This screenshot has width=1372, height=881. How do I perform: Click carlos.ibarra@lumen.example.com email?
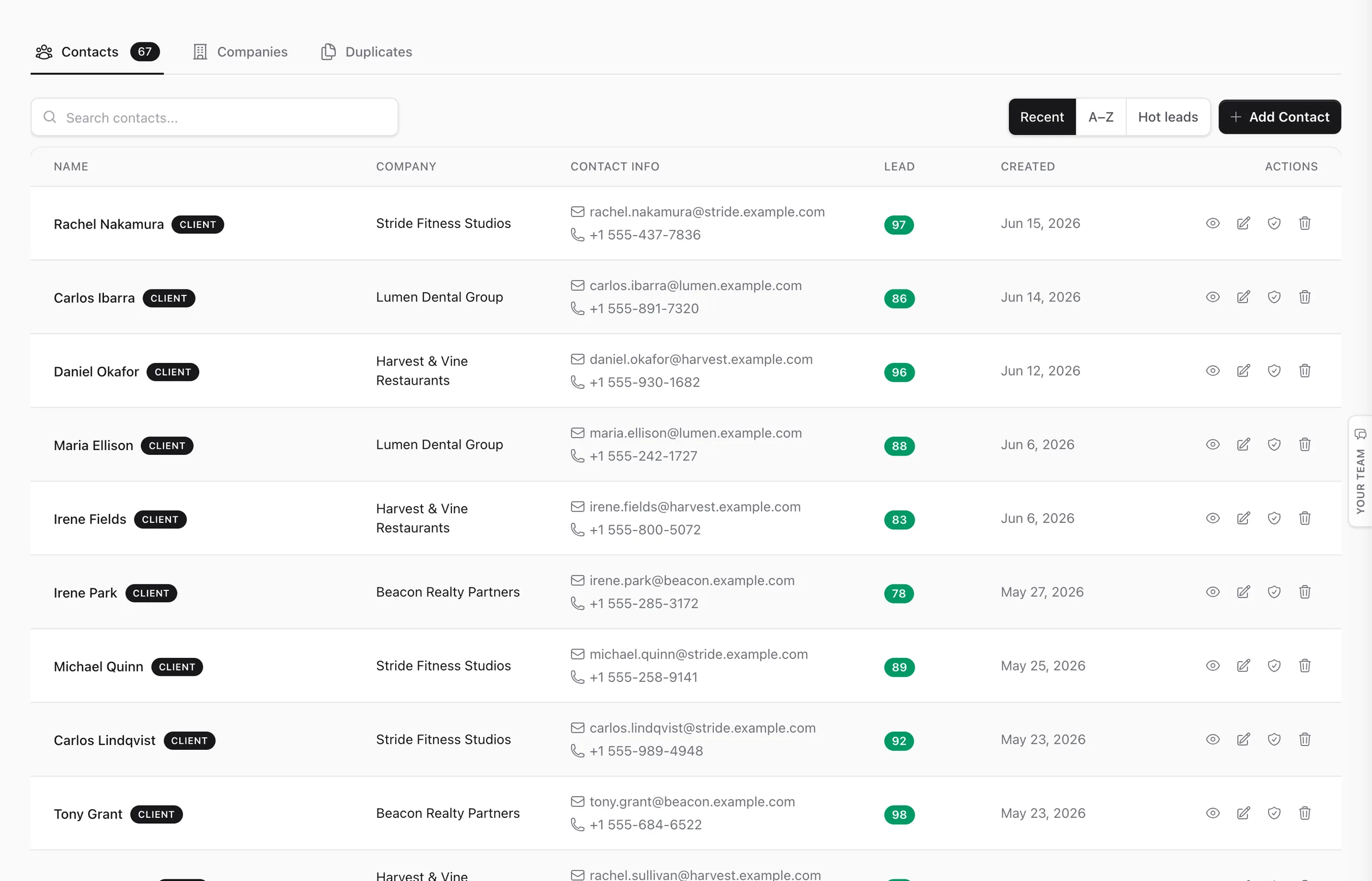(x=695, y=286)
